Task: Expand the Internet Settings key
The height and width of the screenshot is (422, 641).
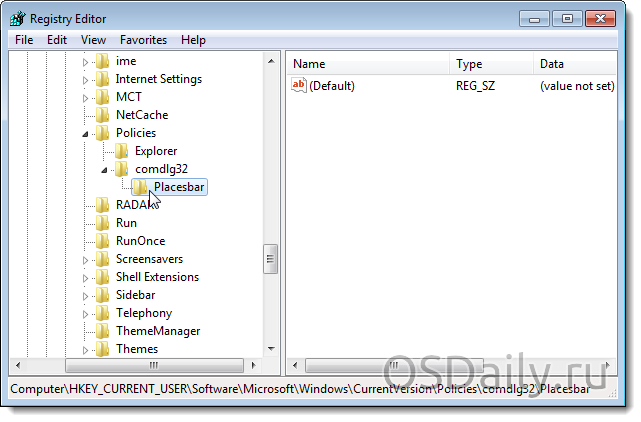Action: coord(86,79)
